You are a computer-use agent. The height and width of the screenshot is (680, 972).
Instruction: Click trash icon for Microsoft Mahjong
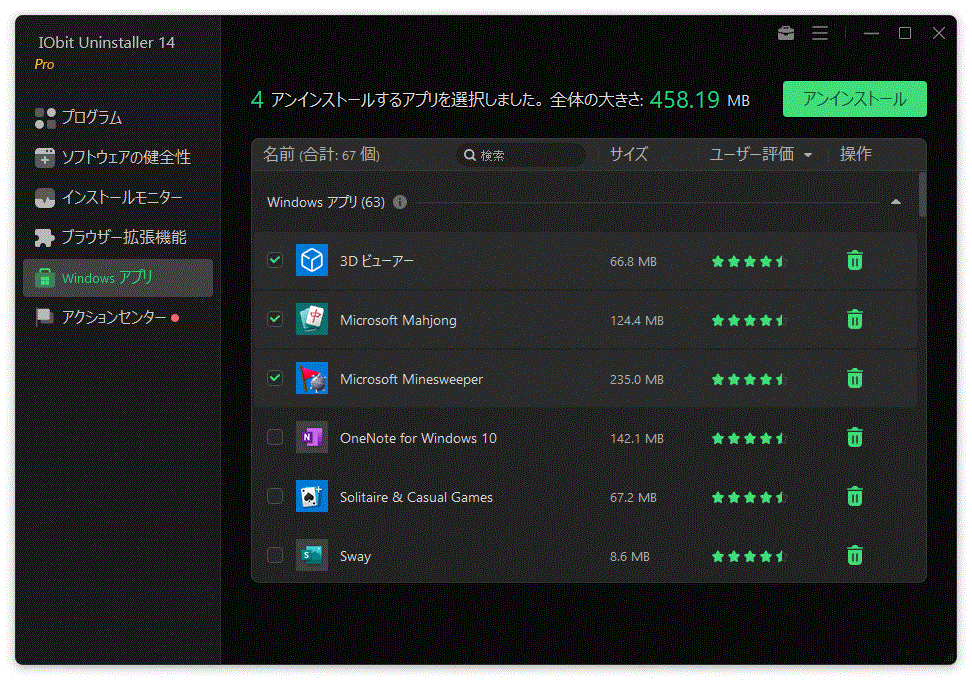[854, 319]
